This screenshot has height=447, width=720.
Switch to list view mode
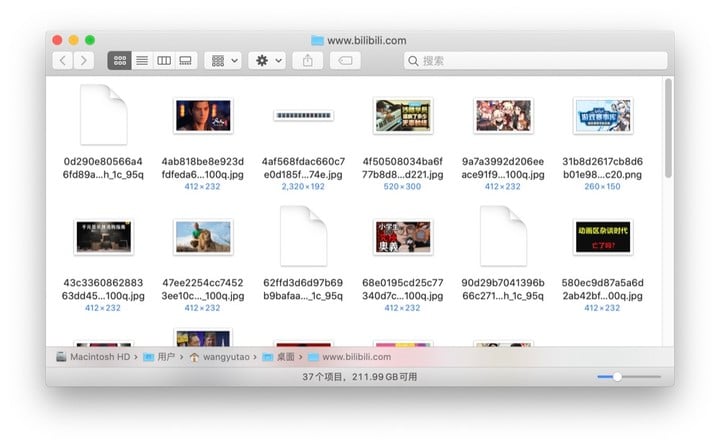(x=142, y=61)
